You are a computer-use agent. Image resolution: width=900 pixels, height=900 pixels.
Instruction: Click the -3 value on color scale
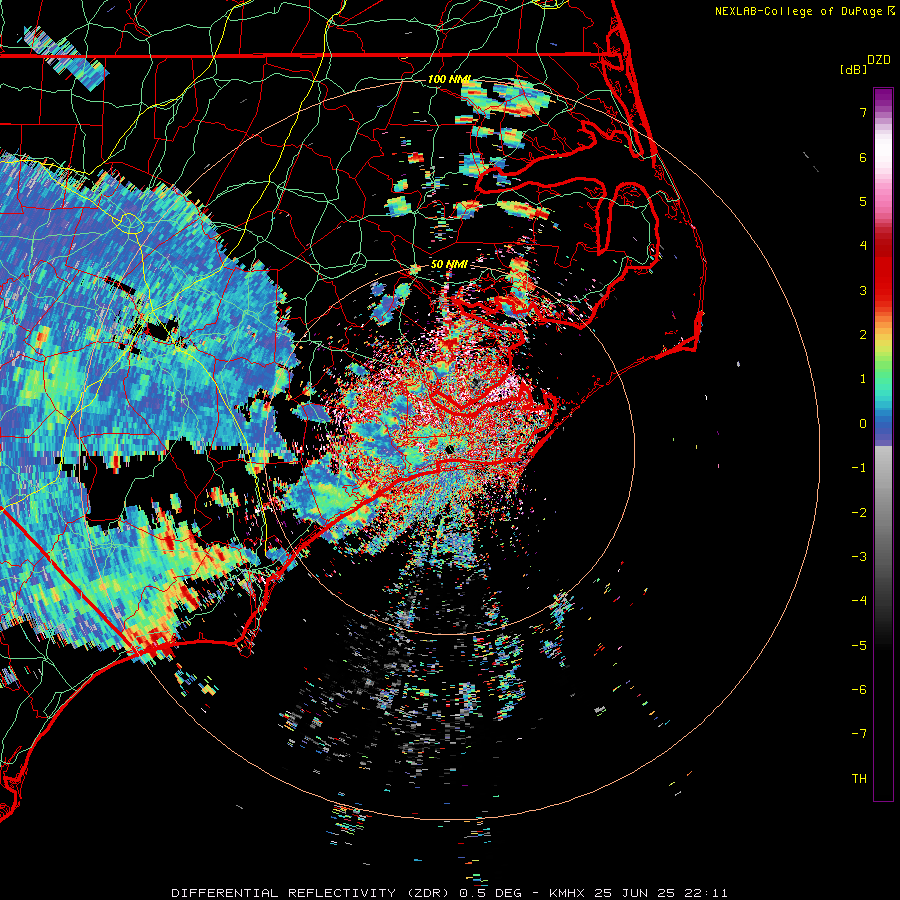pos(859,557)
